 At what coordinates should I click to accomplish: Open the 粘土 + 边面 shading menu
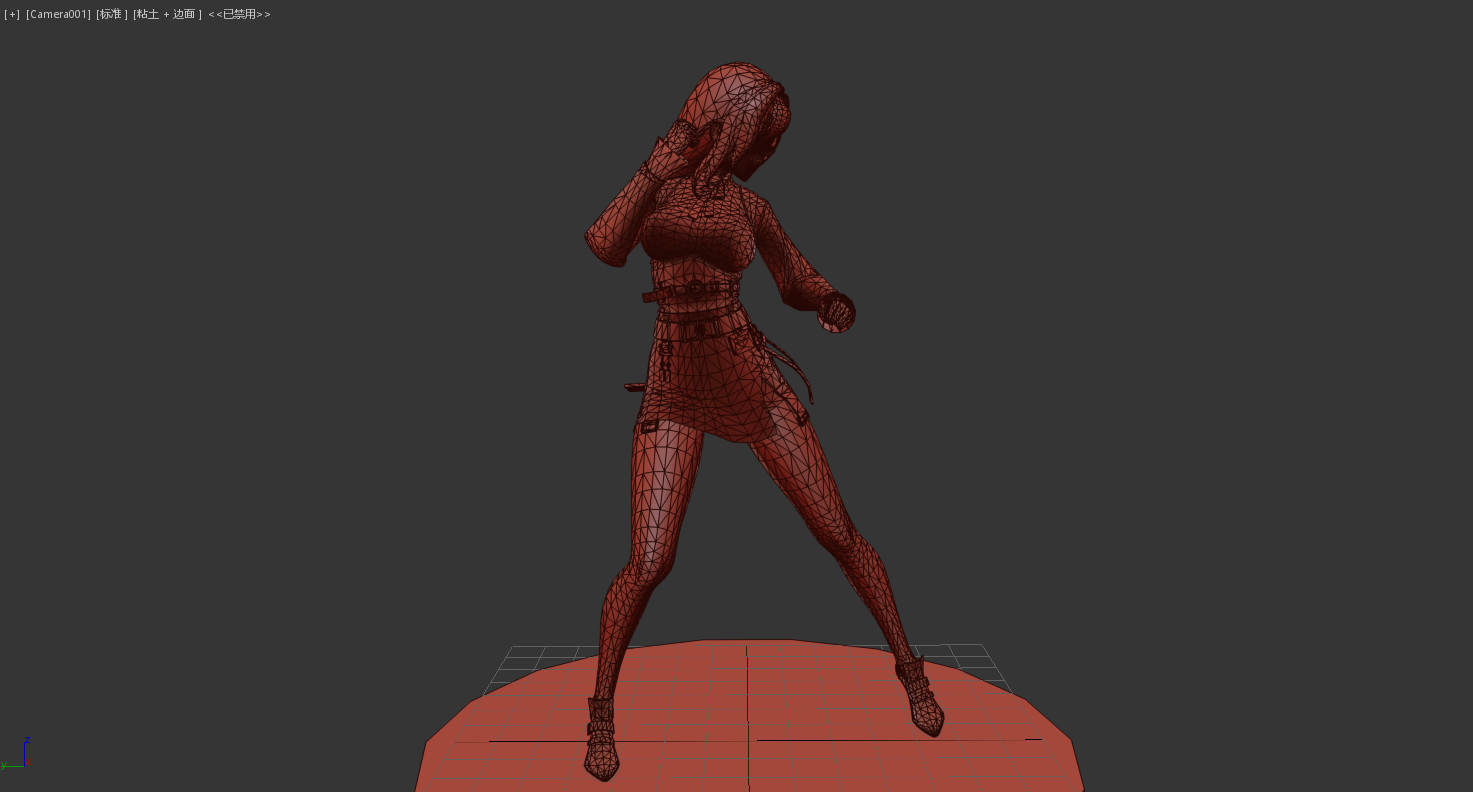(x=167, y=14)
